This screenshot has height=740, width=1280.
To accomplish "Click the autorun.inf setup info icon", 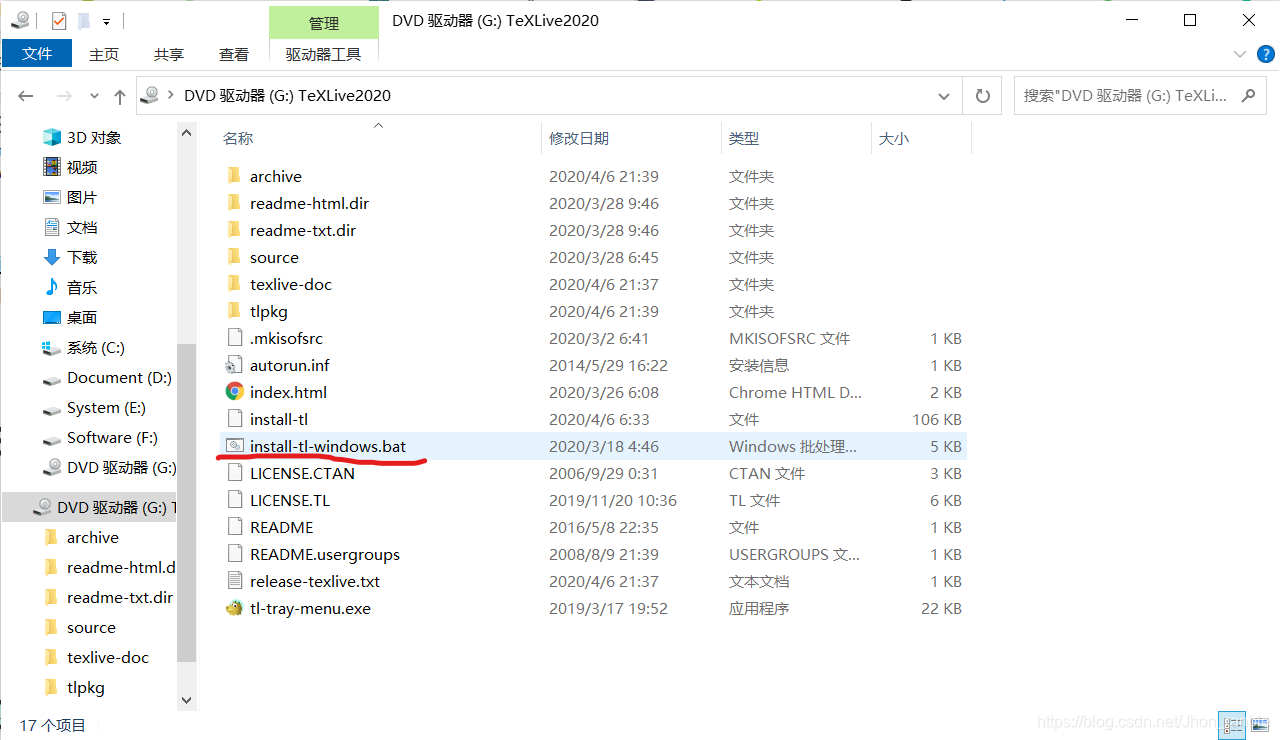I will tap(234, 365).
